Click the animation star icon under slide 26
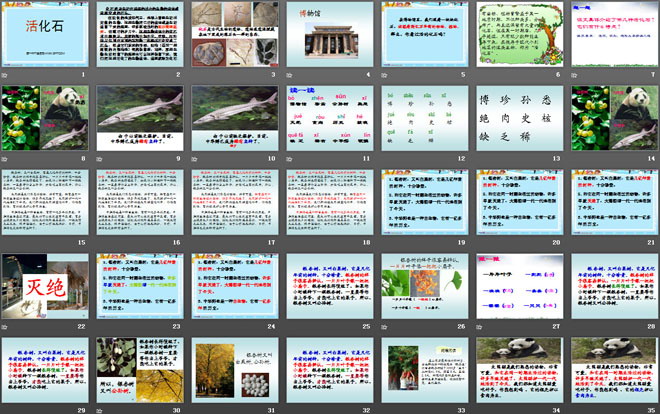The height and width of the screenshot is (414, 660). pyautogui.click(x=384, y=327)
